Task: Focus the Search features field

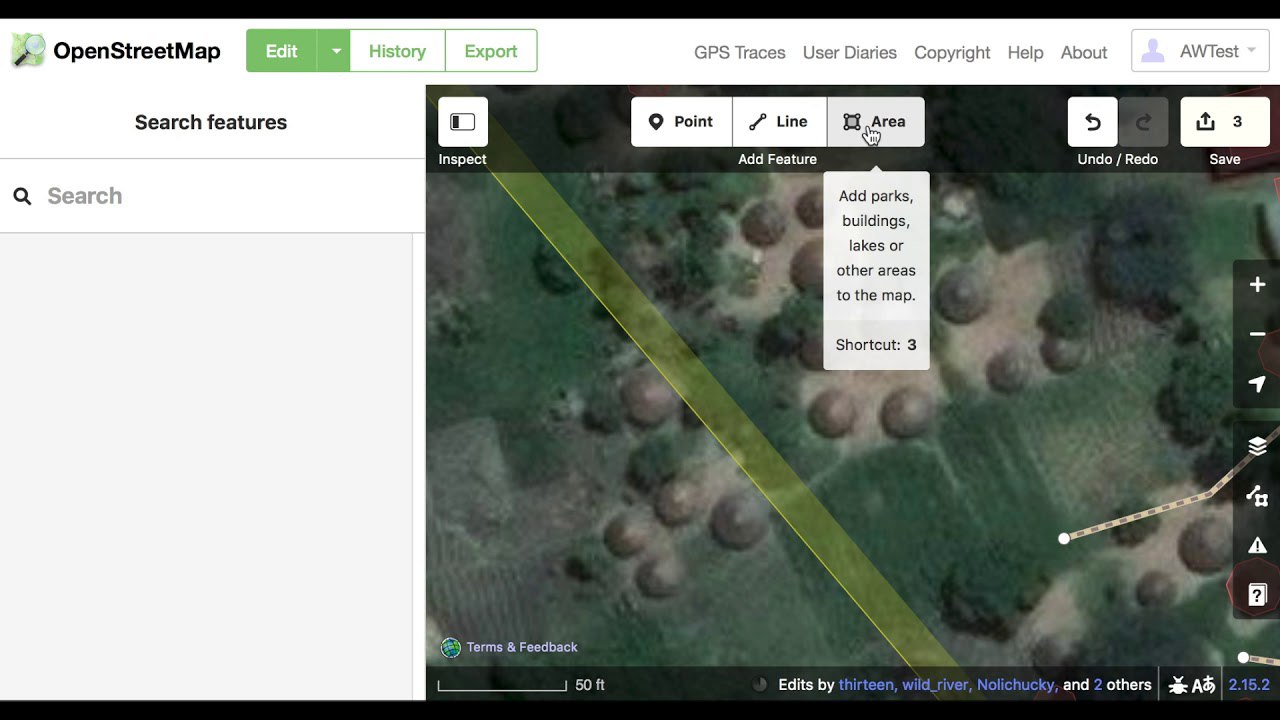Action: 212,196
